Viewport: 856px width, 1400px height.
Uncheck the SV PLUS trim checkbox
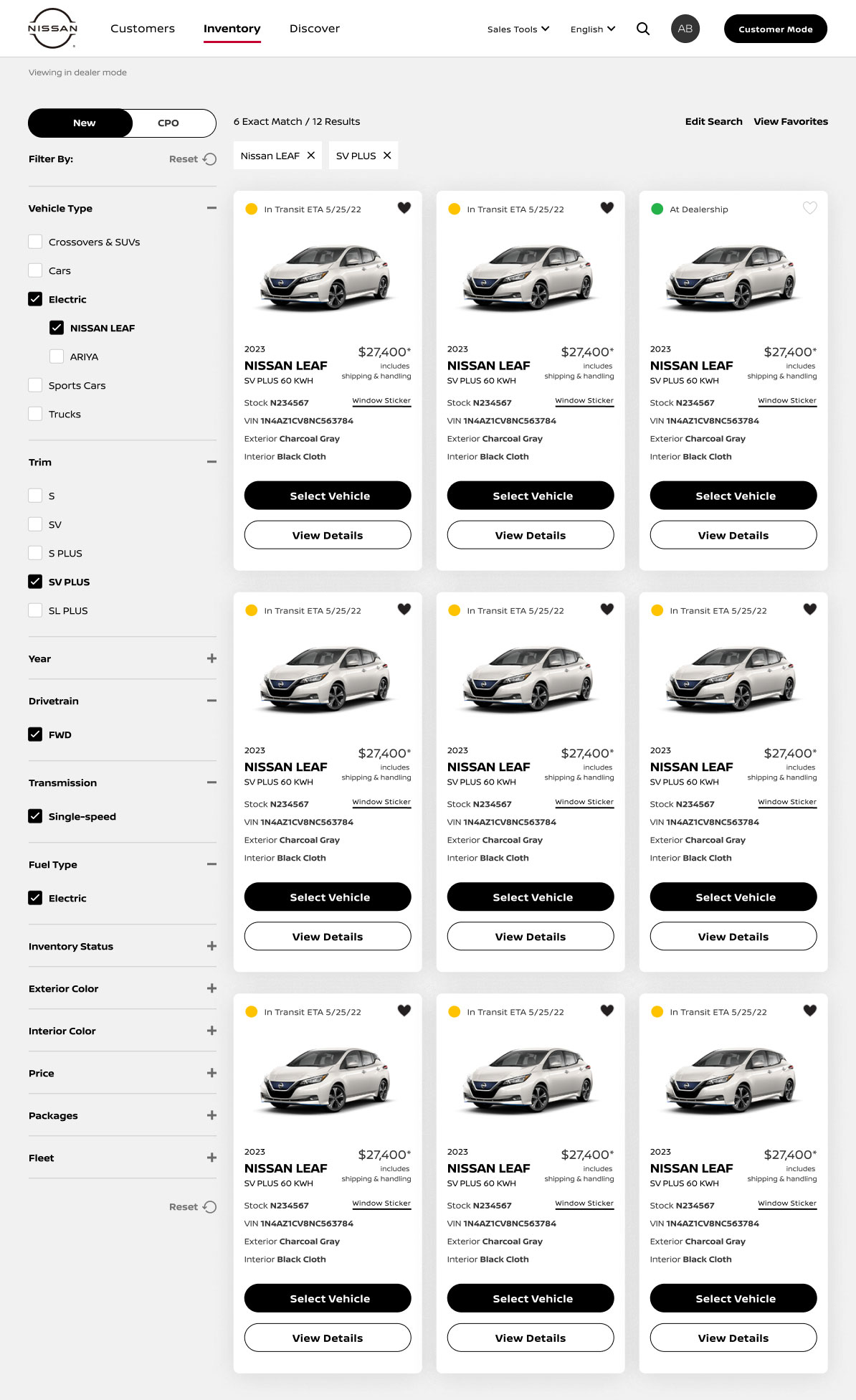point(35,582)
